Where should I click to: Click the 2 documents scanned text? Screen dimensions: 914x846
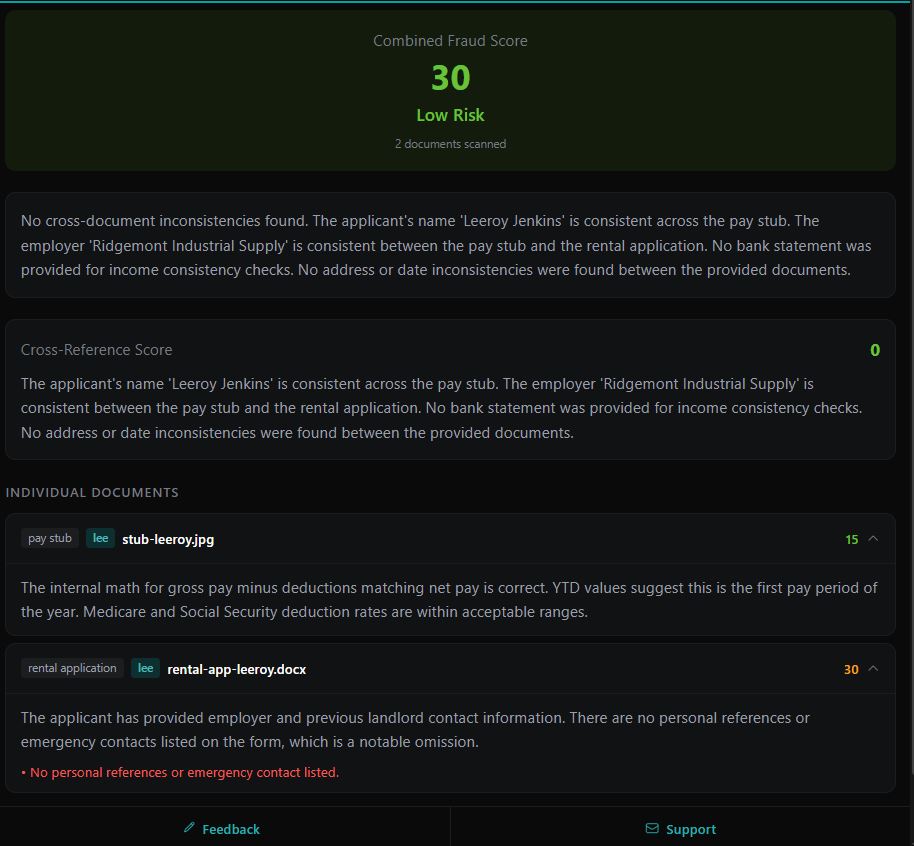451,143
